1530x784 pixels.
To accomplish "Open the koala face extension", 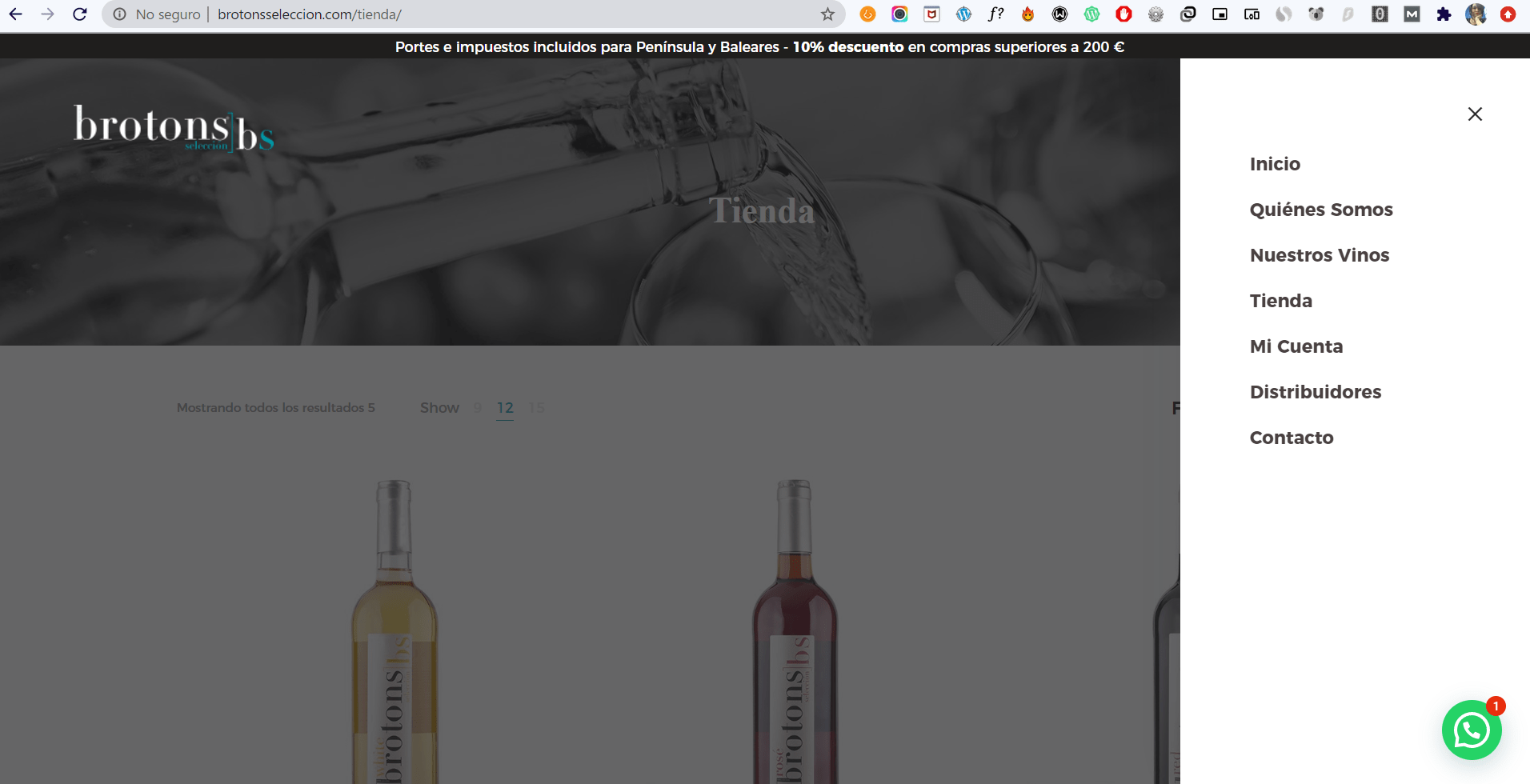I will (1316, 14).
